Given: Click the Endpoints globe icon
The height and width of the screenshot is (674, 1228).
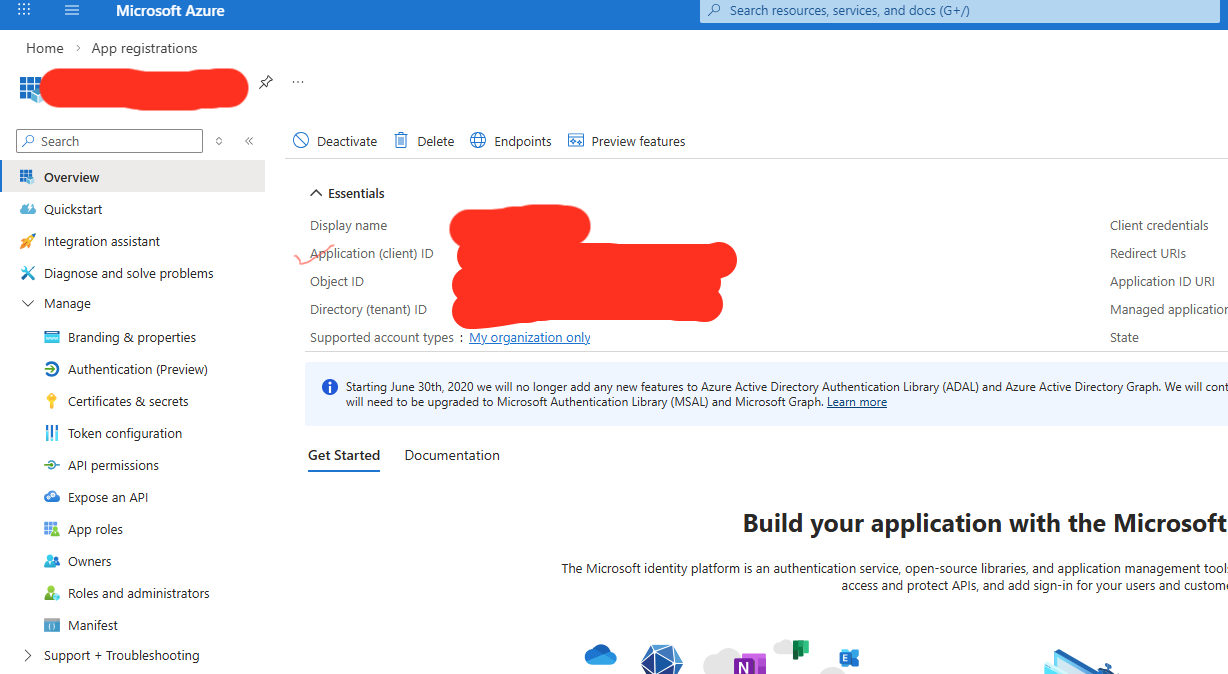Looking at the screenshot, I should (478, 141).
